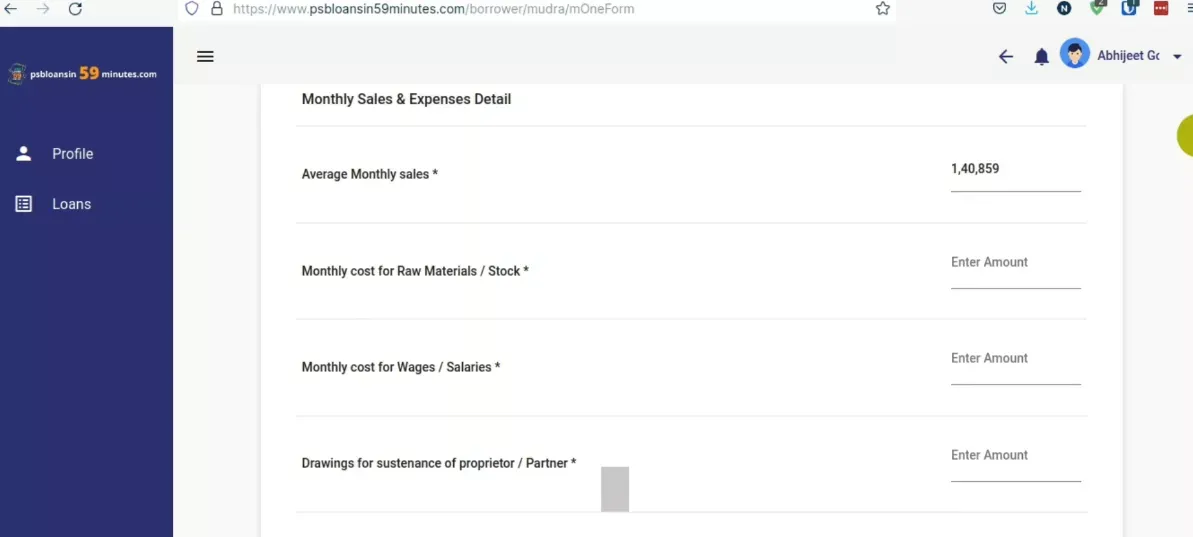Viewport: 1193px width, 537px height.
Task: Click the notification bell icon
Action: pos(1041,57)
